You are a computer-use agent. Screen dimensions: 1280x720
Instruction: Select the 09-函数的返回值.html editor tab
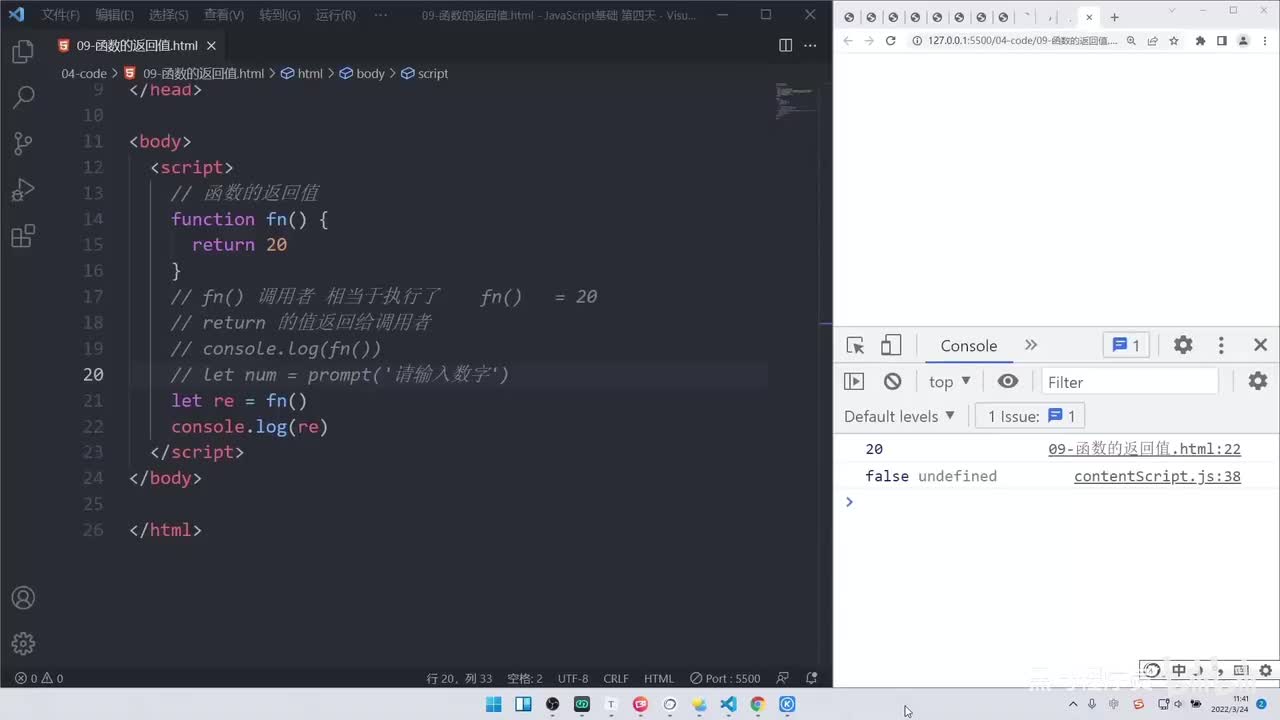(x=138, y=45)
